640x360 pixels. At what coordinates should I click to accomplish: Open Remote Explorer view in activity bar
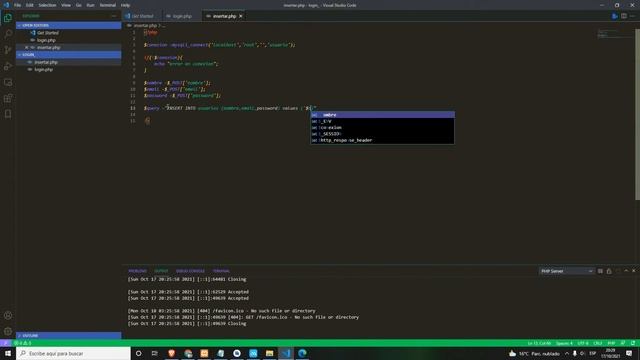click(x=8, y=82)
